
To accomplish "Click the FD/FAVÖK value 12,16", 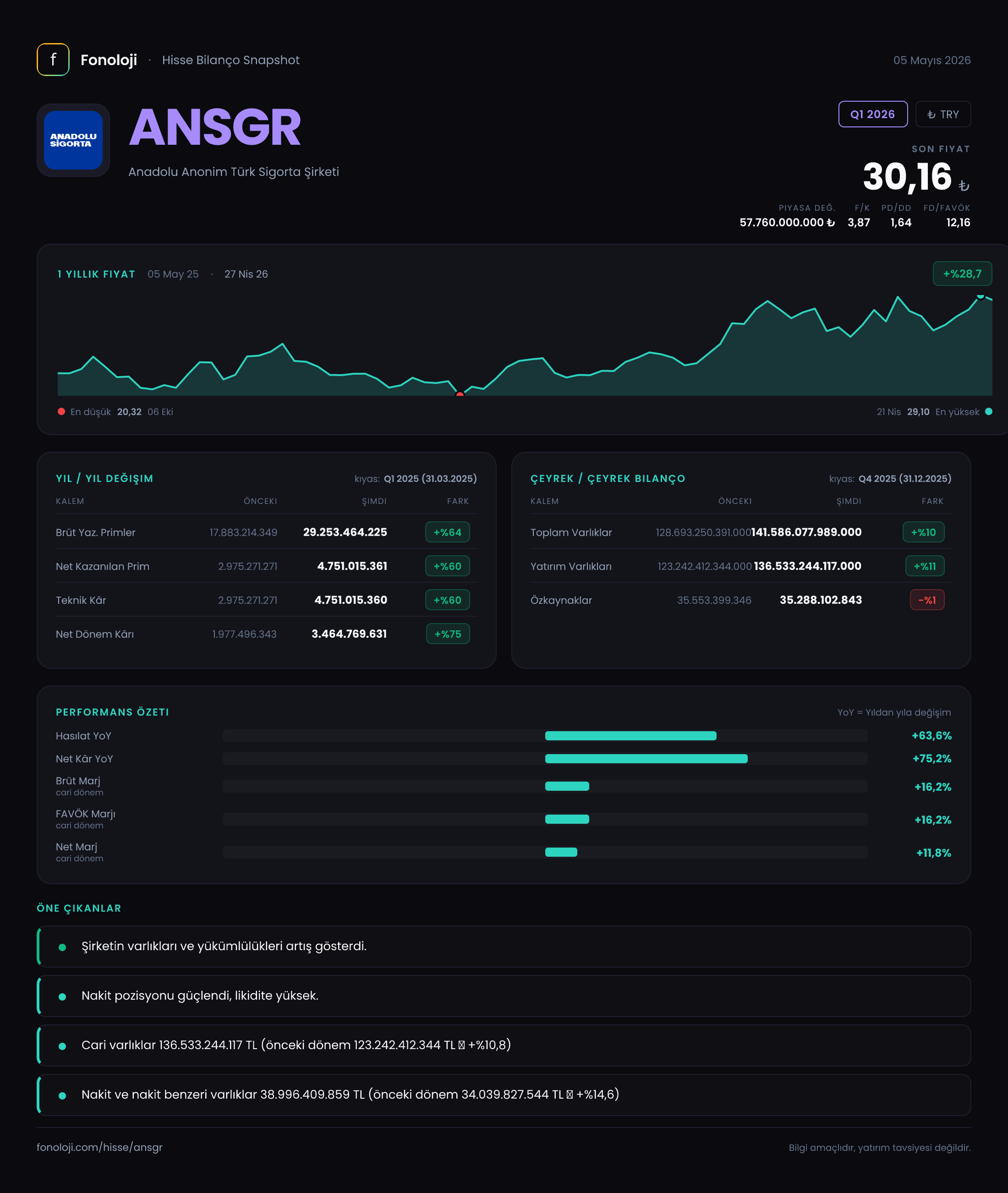I will pyautogui.click(x=958, y=222).
